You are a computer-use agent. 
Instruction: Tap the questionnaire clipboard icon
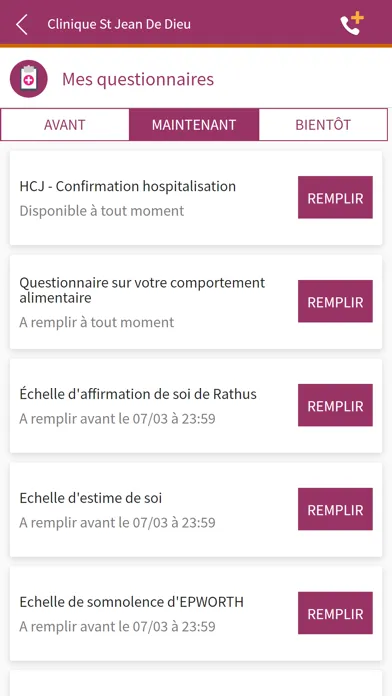coord(28,79)
